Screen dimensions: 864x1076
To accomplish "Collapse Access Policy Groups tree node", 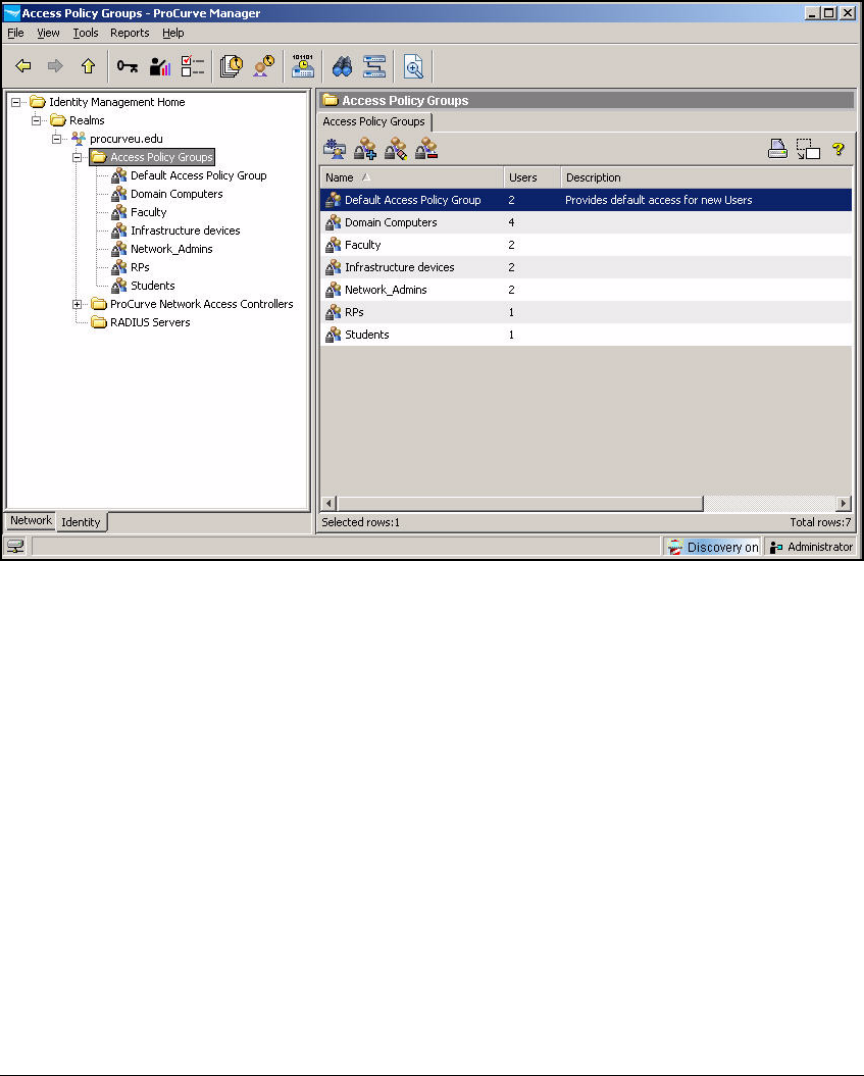I will point(78,157).
